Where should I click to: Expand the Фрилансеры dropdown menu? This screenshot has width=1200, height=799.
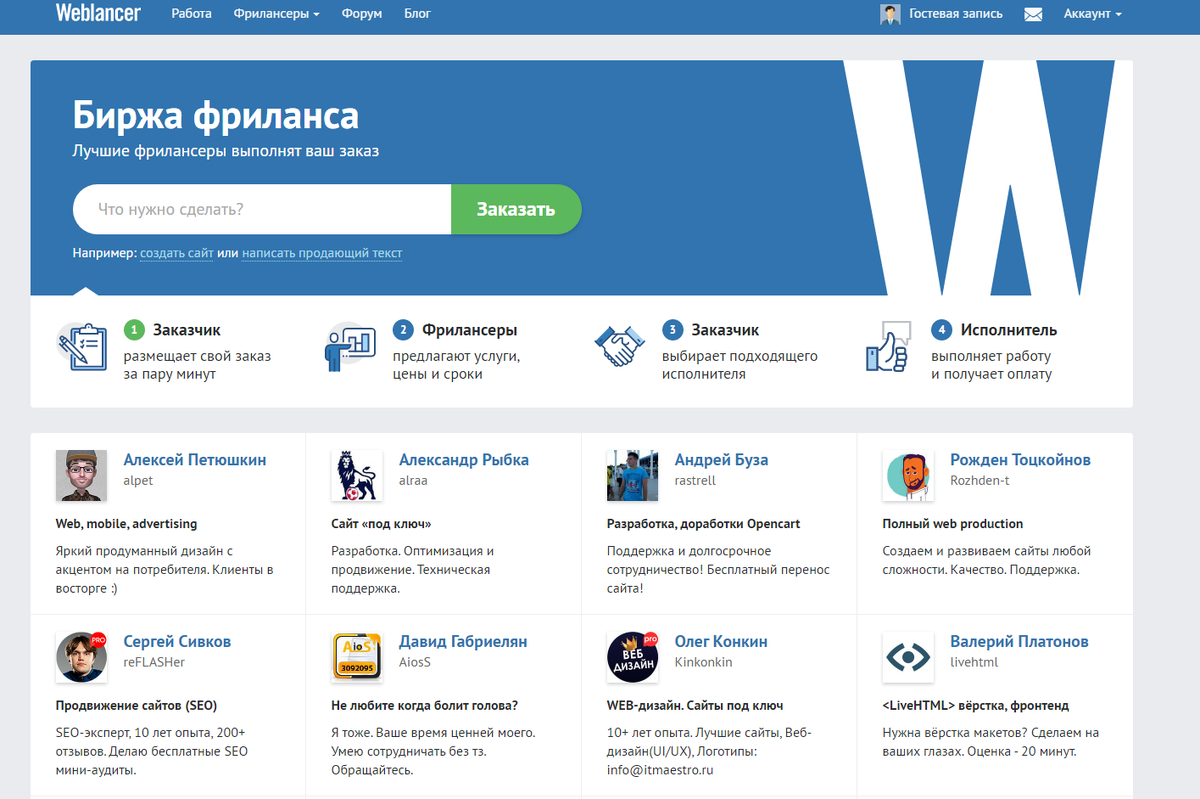[277, 14]
